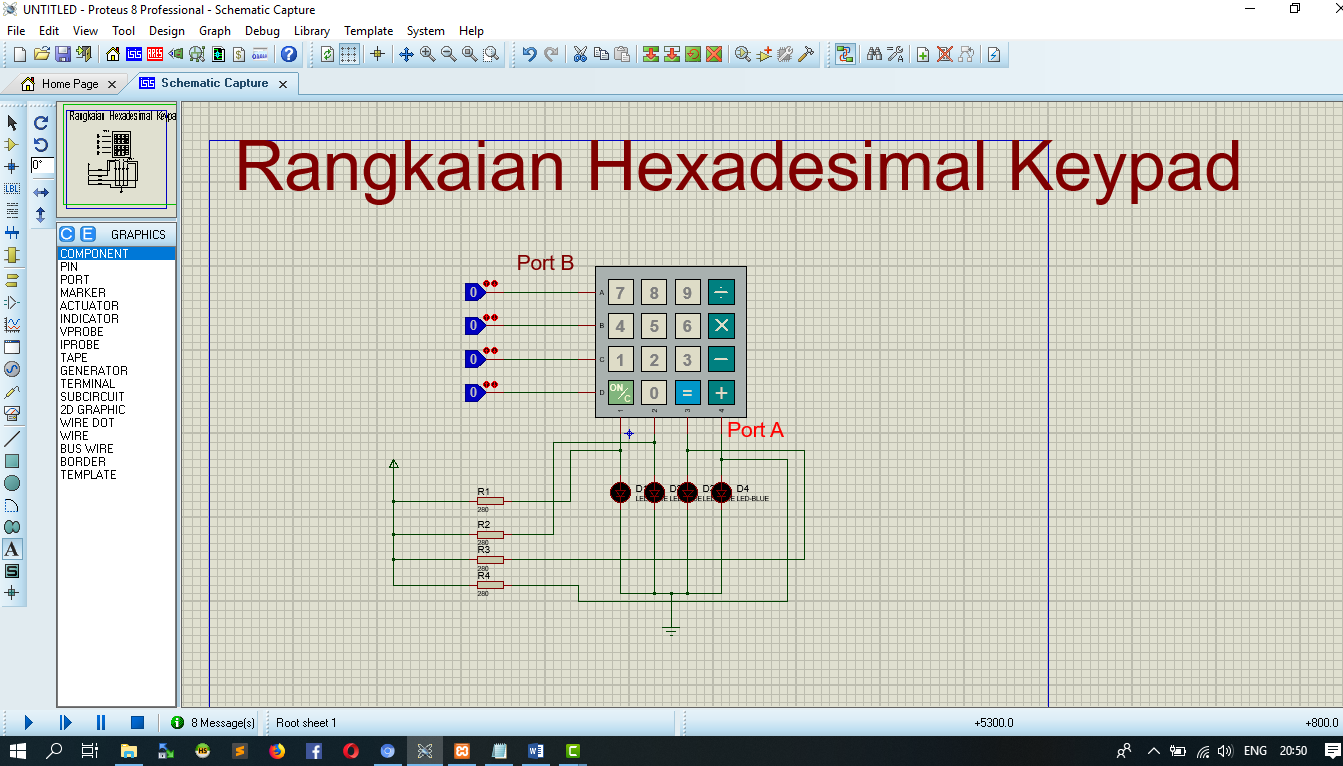Expand hidden icons in the system tray
The image size is (1343, 766).
1153,750
